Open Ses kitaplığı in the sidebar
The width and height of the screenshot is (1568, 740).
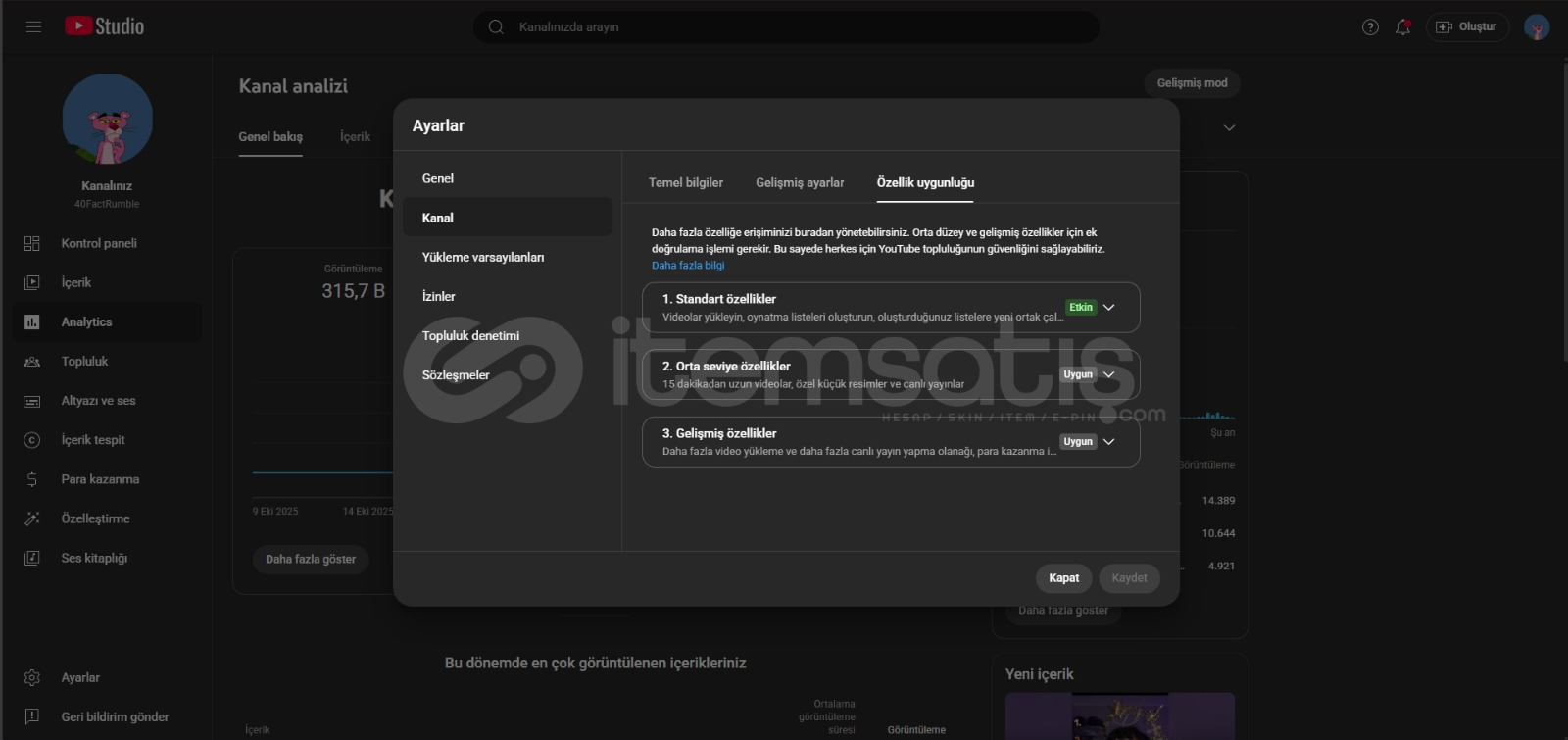[x=94, y=558]
